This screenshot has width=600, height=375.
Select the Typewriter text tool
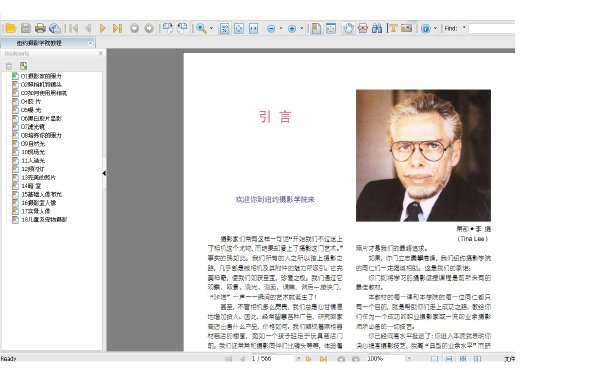tap(392, 28)
